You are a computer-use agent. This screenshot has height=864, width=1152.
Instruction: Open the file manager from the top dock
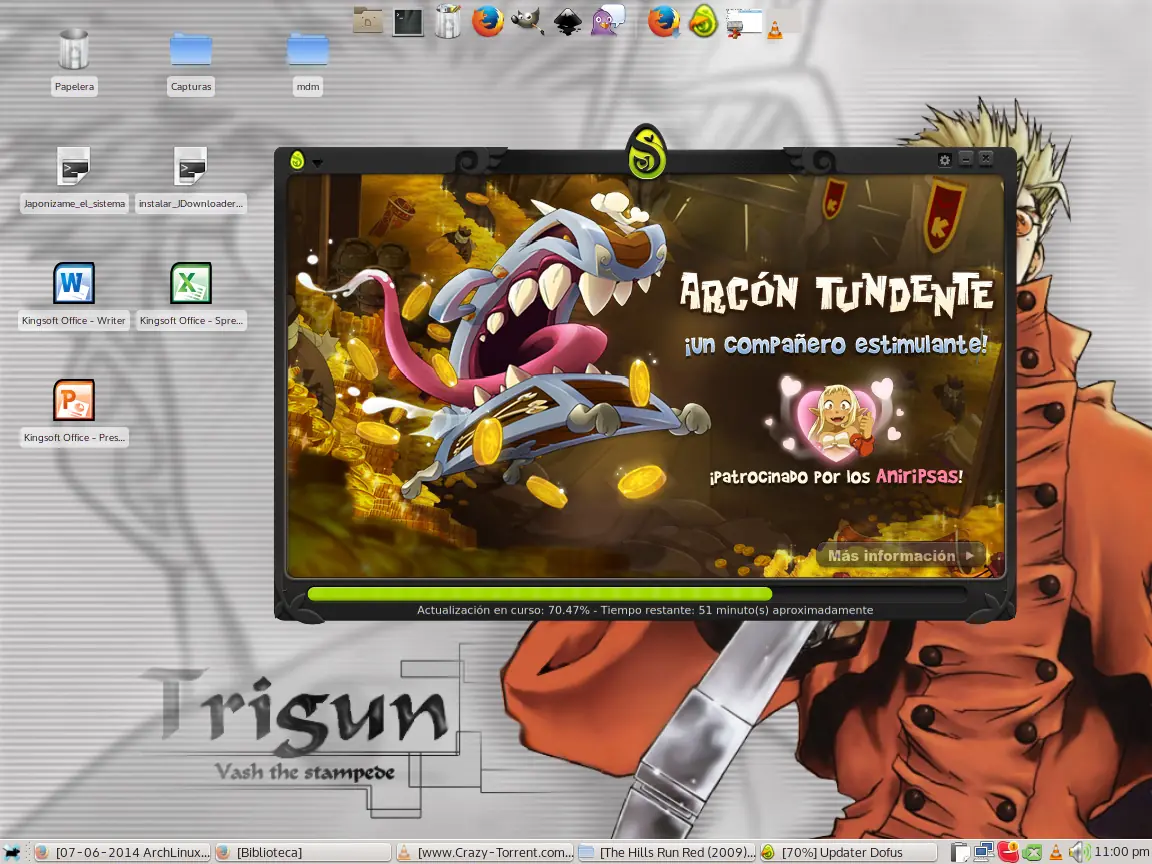368,21
